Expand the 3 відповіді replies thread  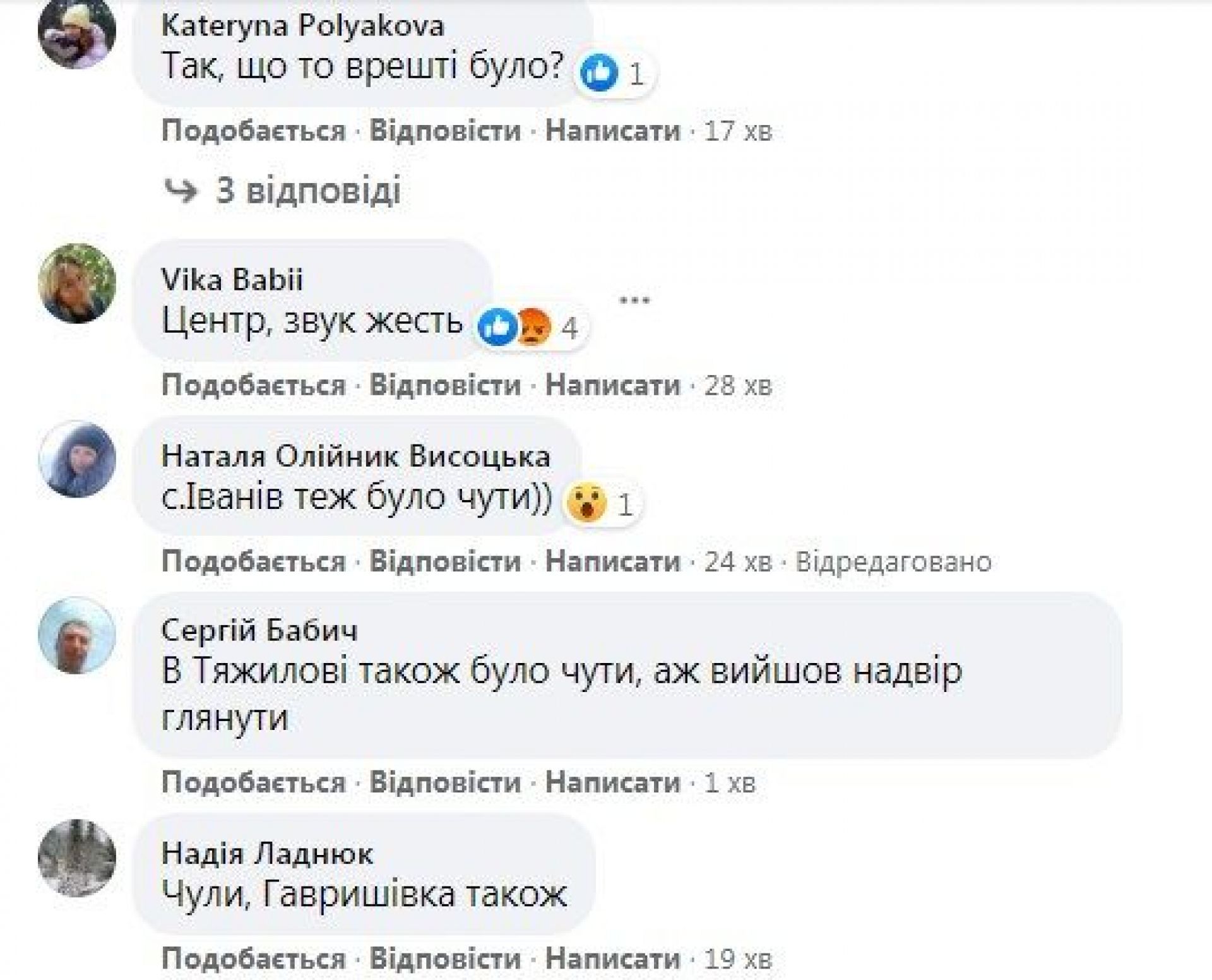(308, 191)
